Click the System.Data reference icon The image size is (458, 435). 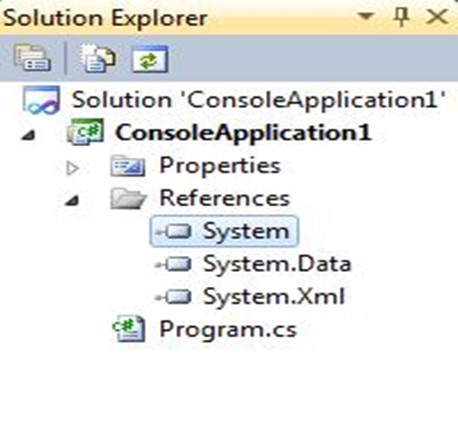pos(174,264)
